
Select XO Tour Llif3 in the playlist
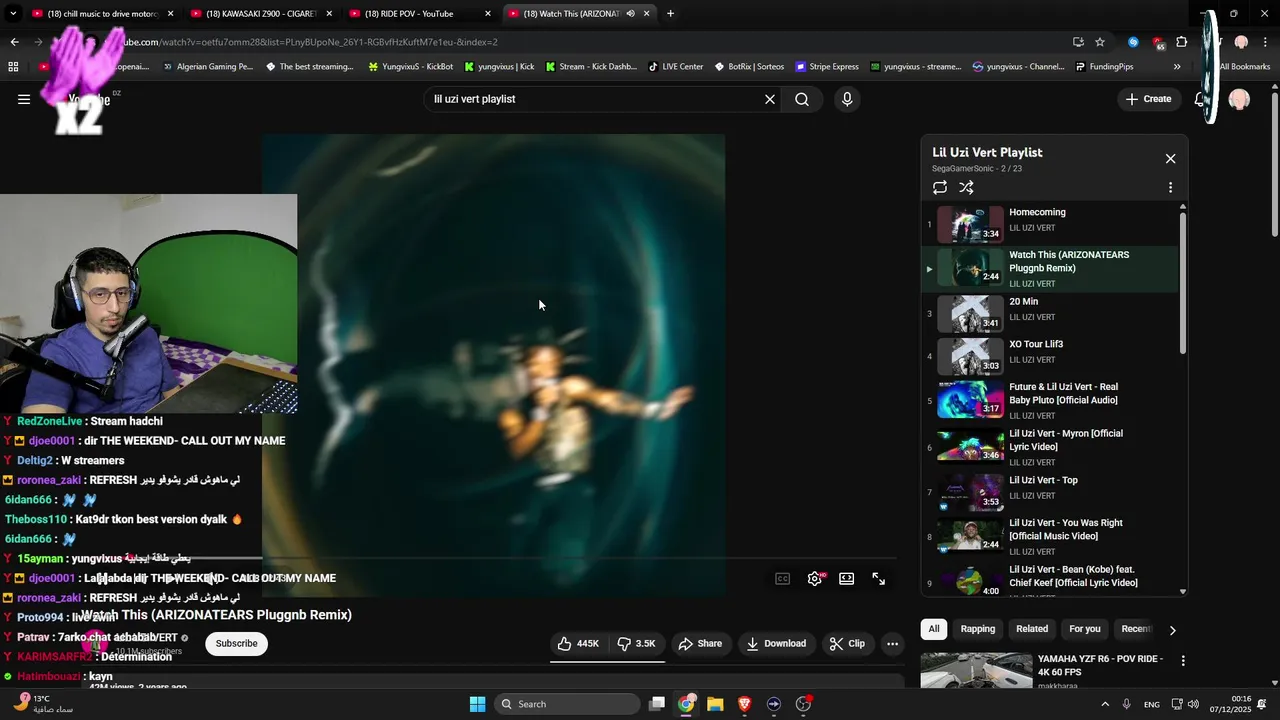coord(1050,356)
